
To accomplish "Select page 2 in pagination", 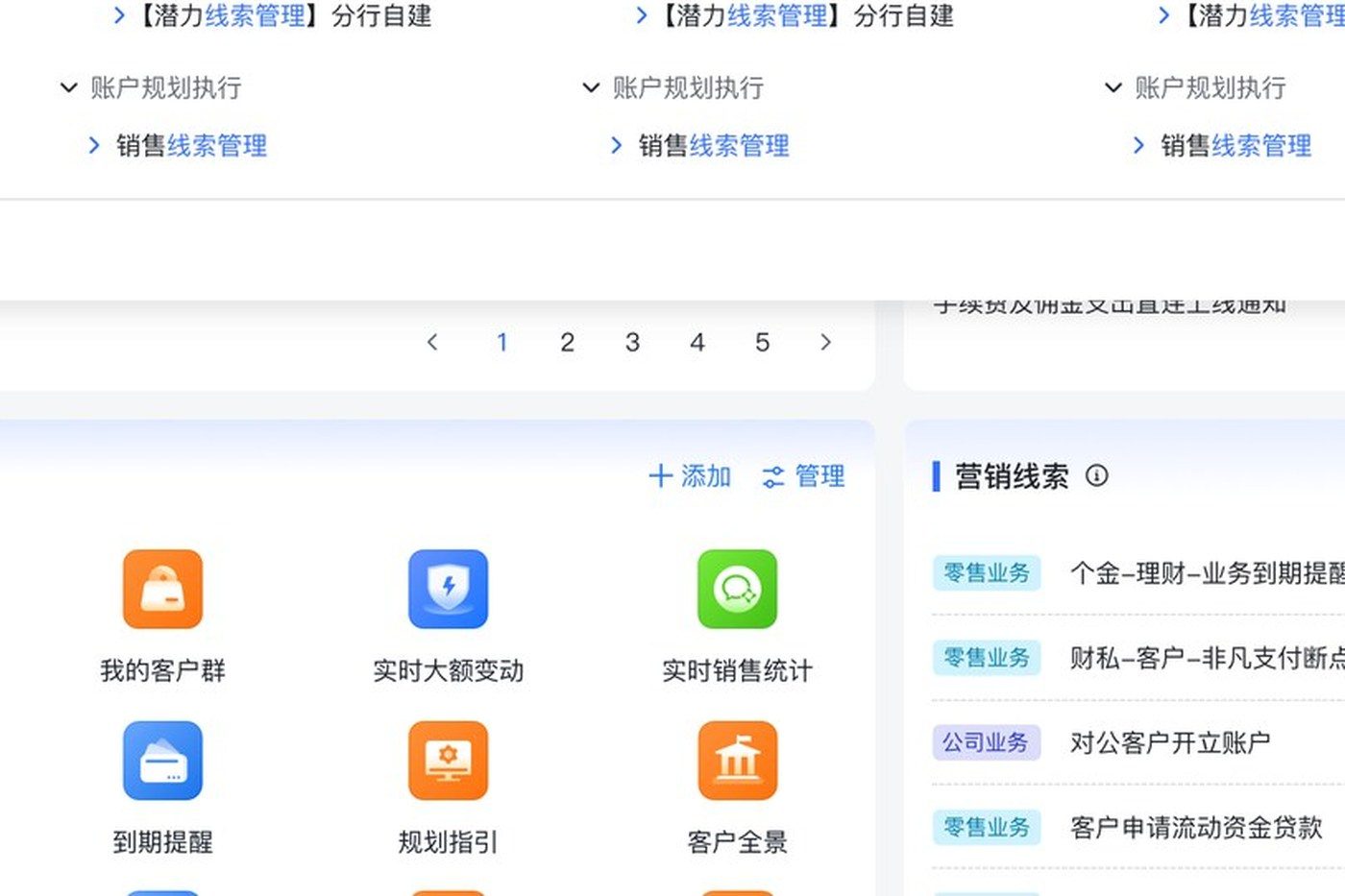I will [x=567, y=342].
